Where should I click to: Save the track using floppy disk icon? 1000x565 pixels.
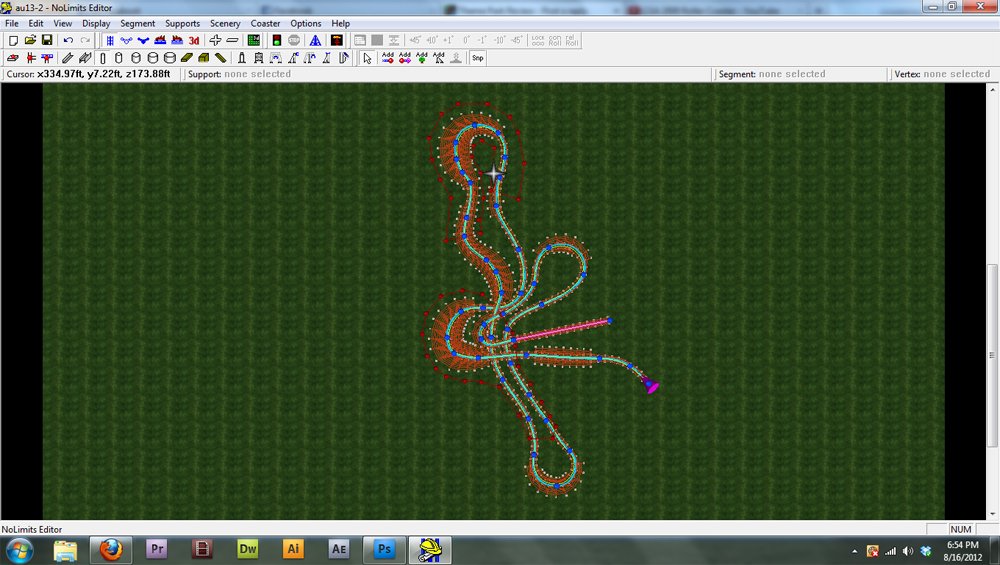(47, 40)
